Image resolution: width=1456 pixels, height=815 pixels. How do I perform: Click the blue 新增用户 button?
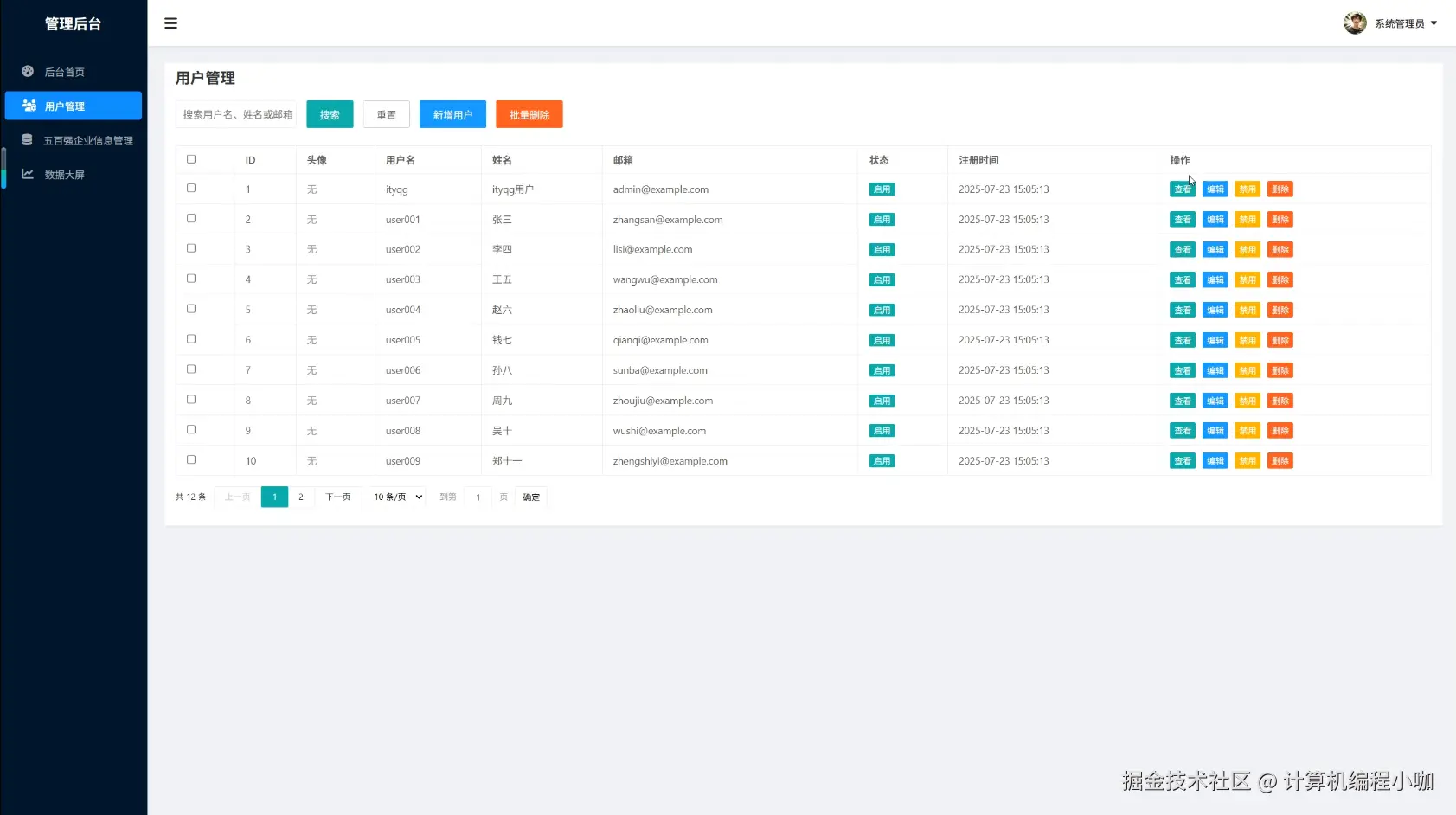pos(452,114)
